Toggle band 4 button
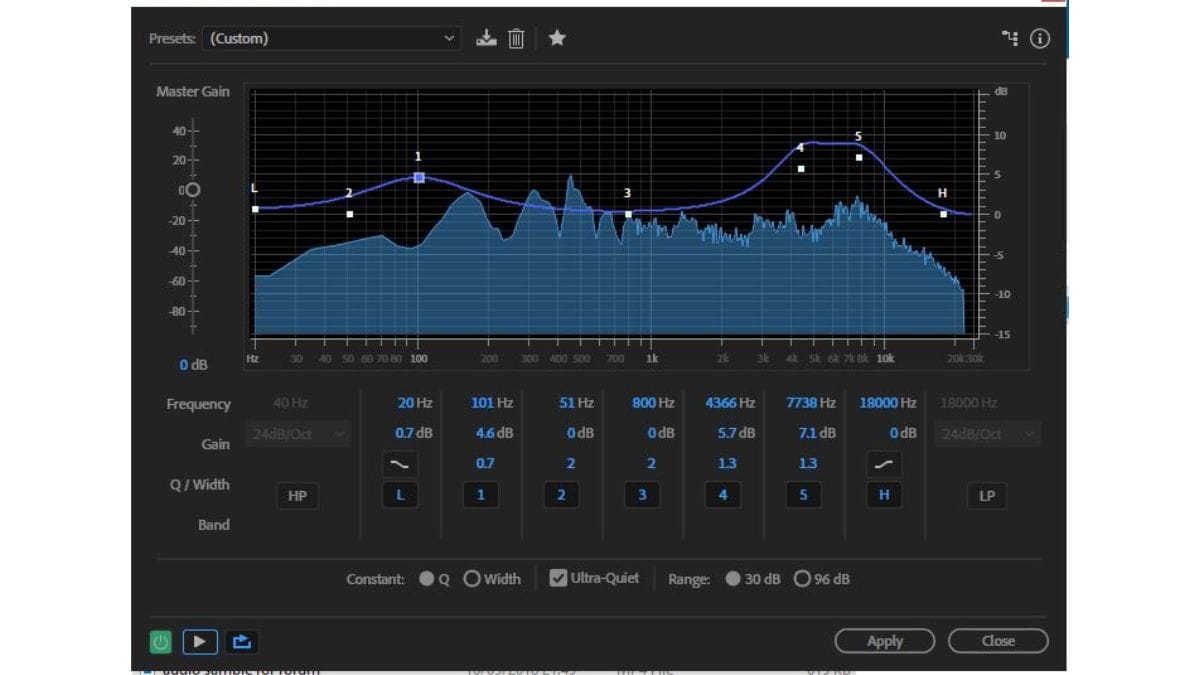Viewport: 1200px width, 675px height. (x=723, y=495)
